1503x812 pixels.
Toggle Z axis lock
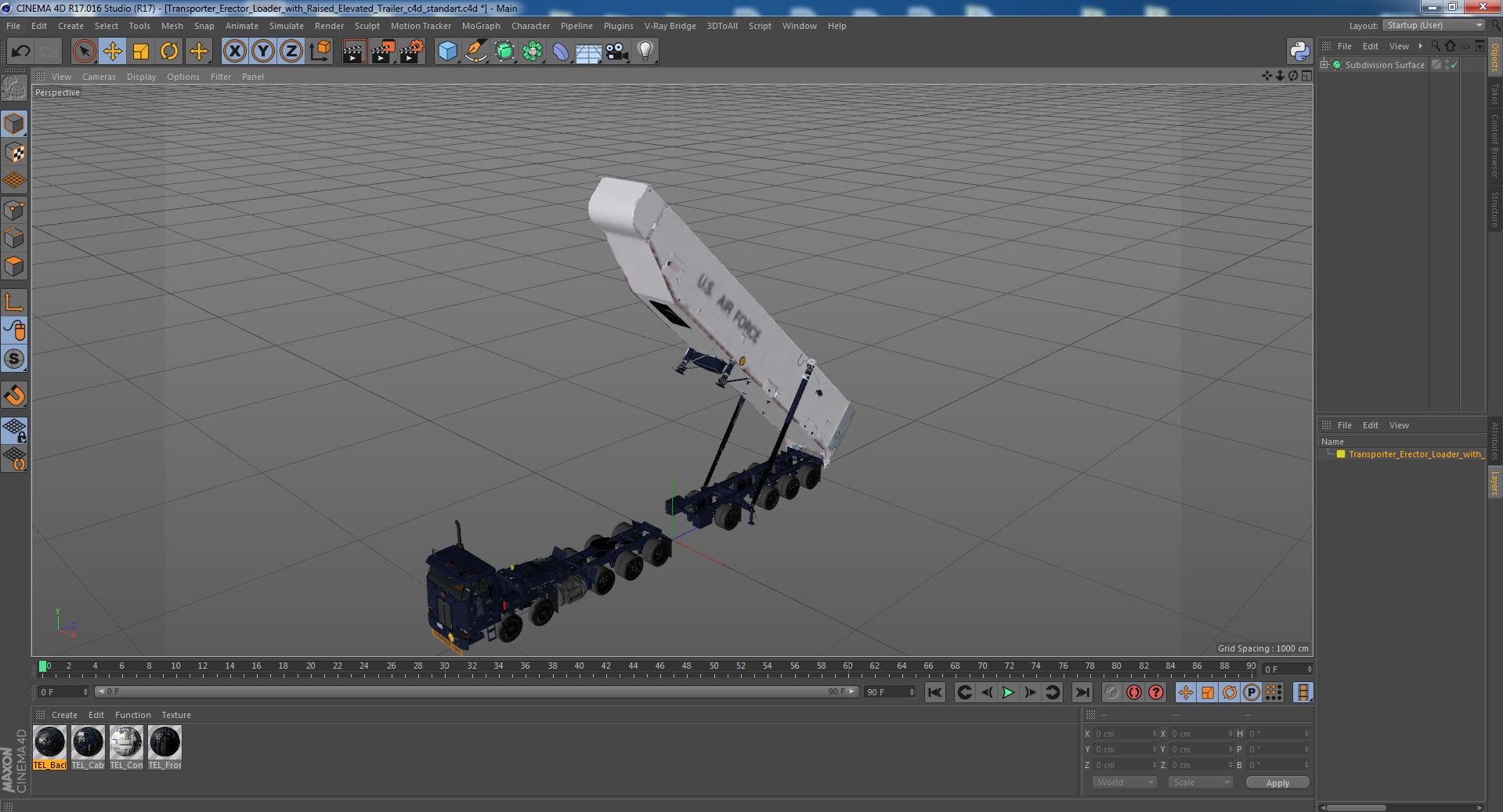(x=291, y=52)
